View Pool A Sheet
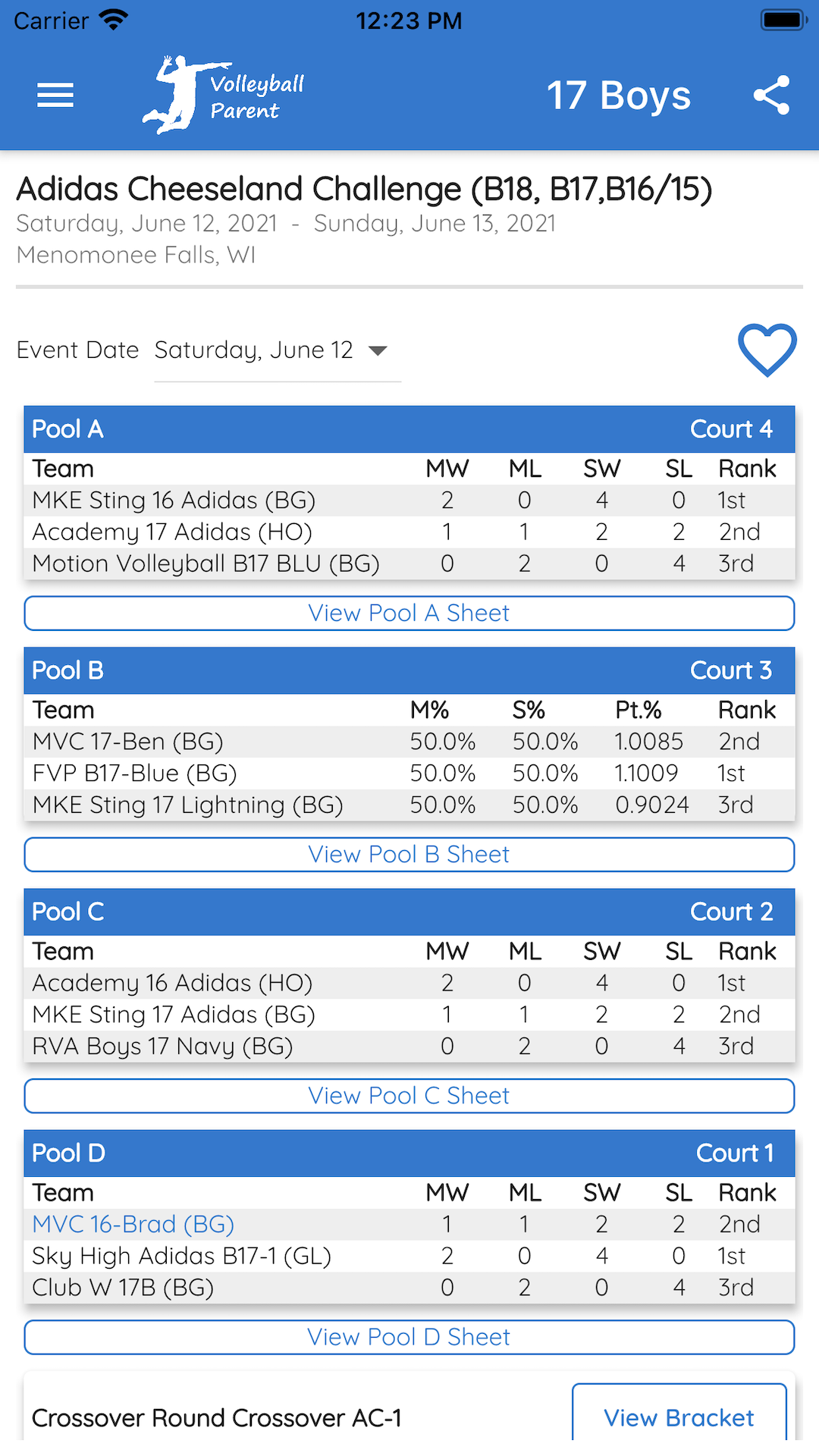This screenshot has height=1456, width=819. [409, 613]
